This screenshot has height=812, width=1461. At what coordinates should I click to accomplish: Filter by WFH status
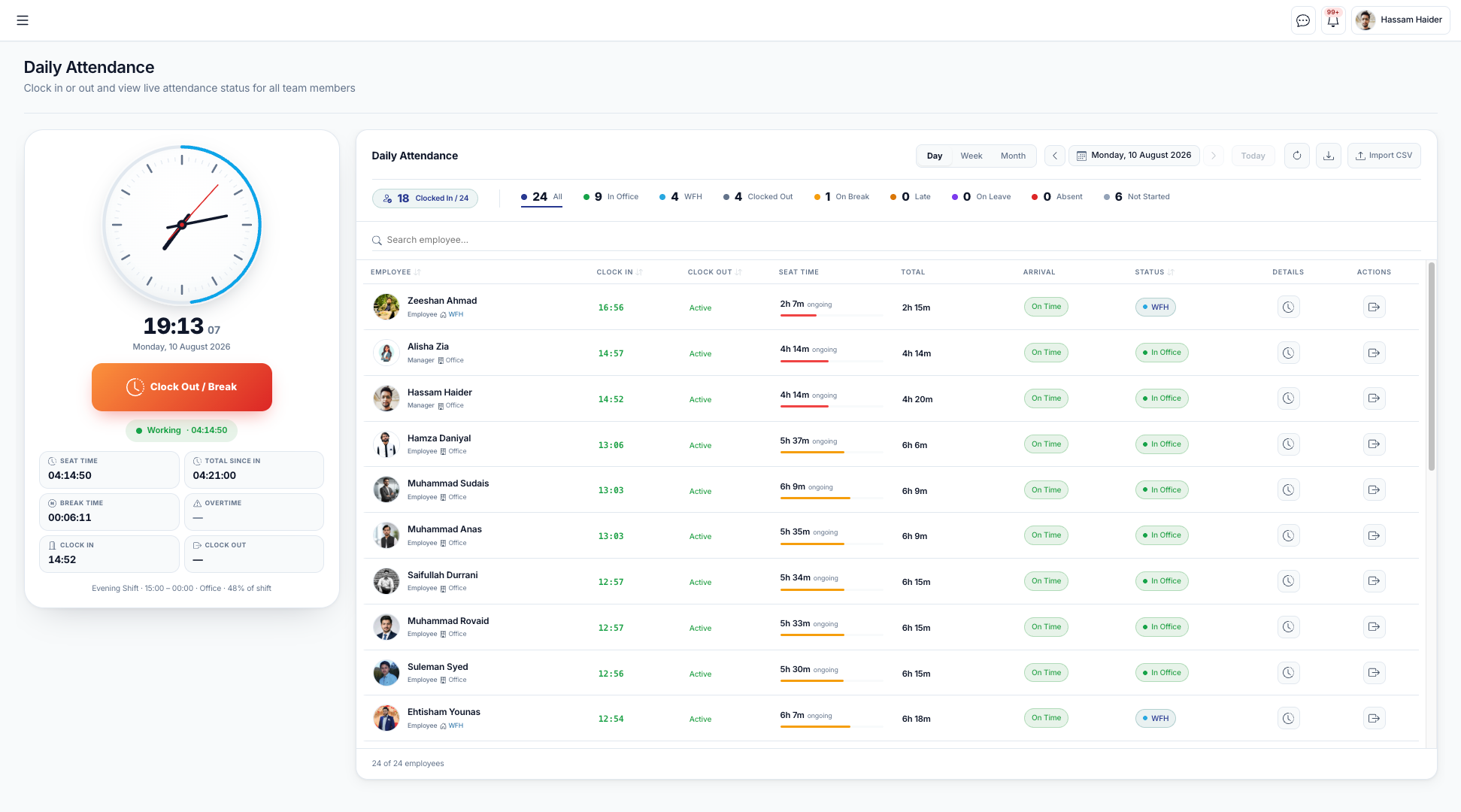(x=680, y=197)
